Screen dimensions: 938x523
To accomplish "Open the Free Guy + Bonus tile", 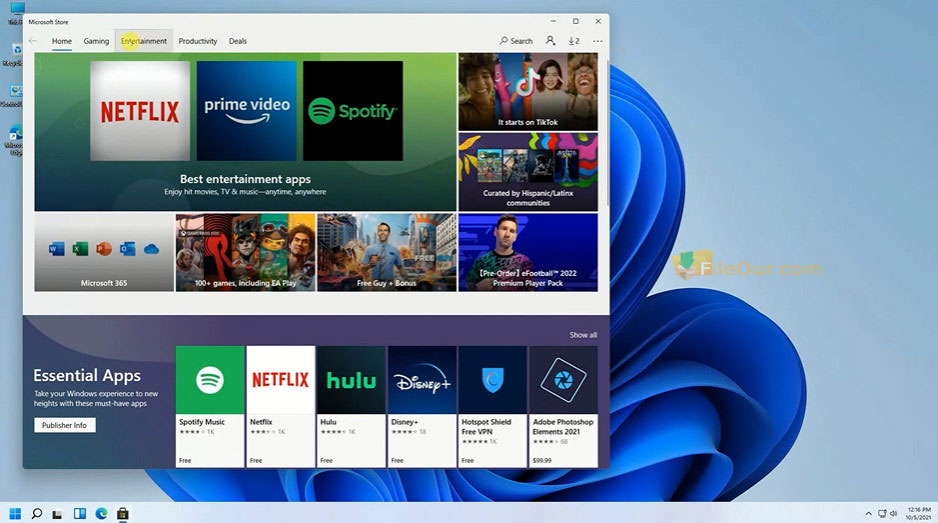I will (x=386, y=253).
